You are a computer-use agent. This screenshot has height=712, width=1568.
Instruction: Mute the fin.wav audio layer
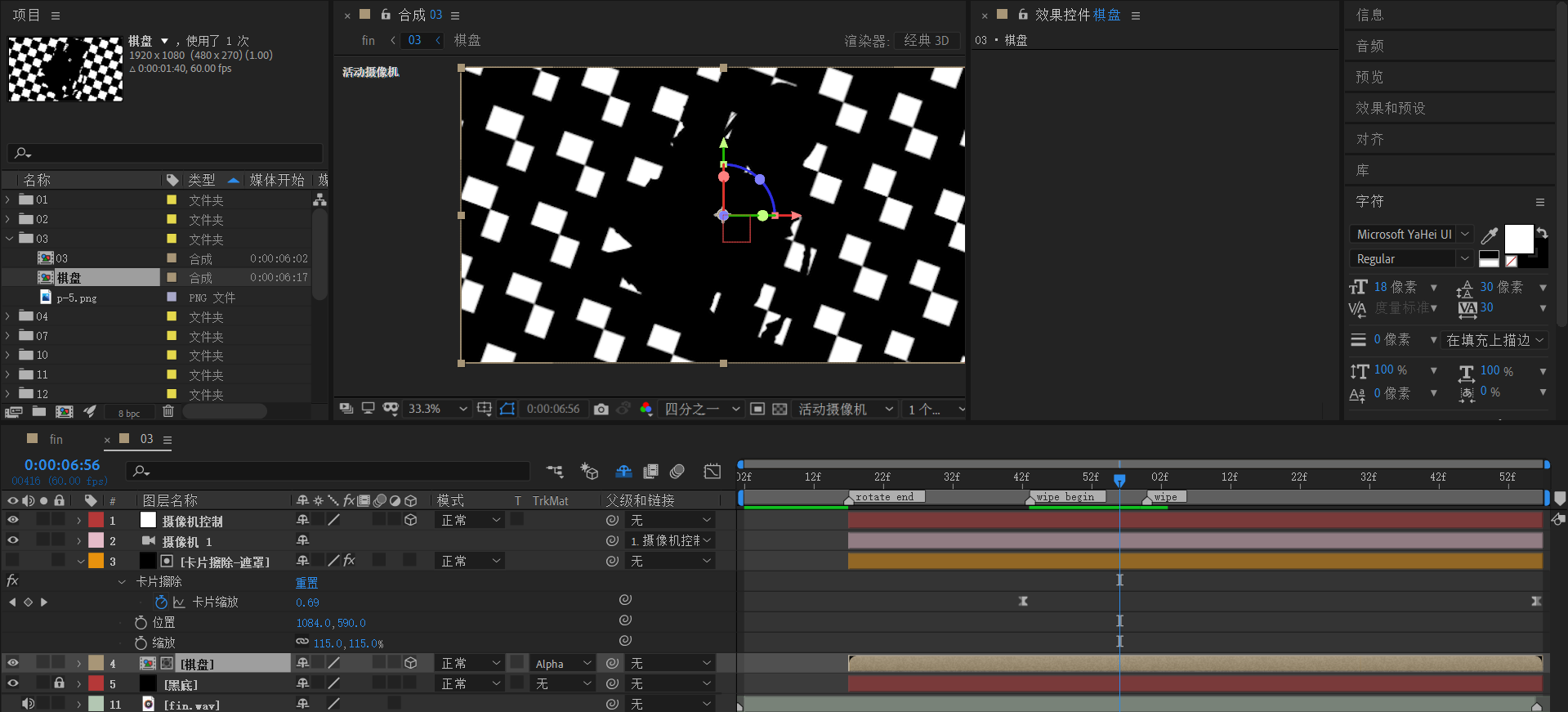28,704
